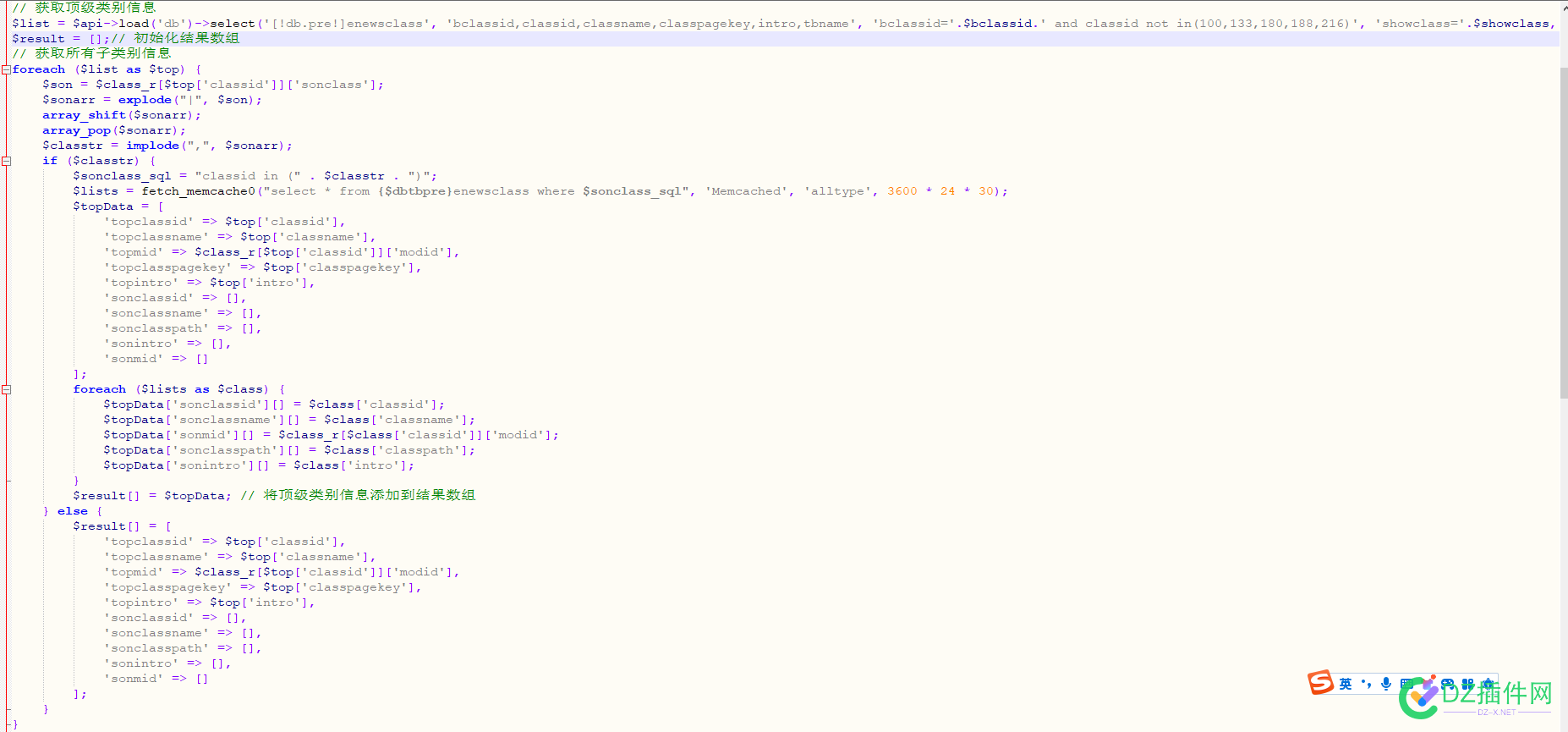Collapse the foreach ($lists as $class) block
This screenshot has height=732, width=1568.
pyautogui.click(x=6, y=389)
